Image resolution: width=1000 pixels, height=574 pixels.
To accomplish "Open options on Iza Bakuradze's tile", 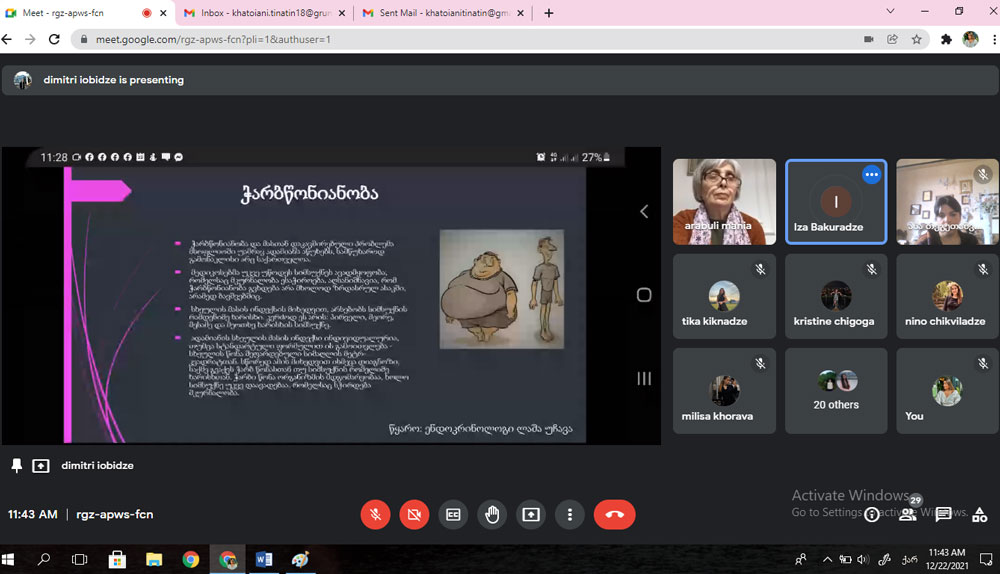I will click(x=871, y=174).
